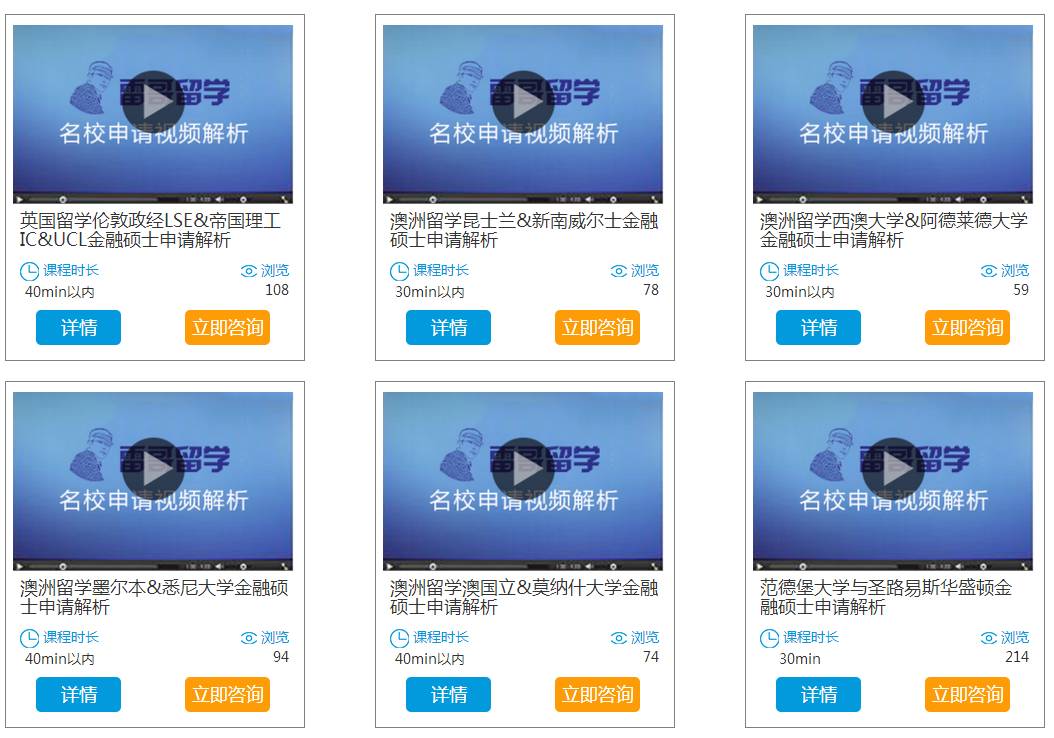Open 详情 for 西澳大学&阿德莱德大学 course

pos(818,327)
